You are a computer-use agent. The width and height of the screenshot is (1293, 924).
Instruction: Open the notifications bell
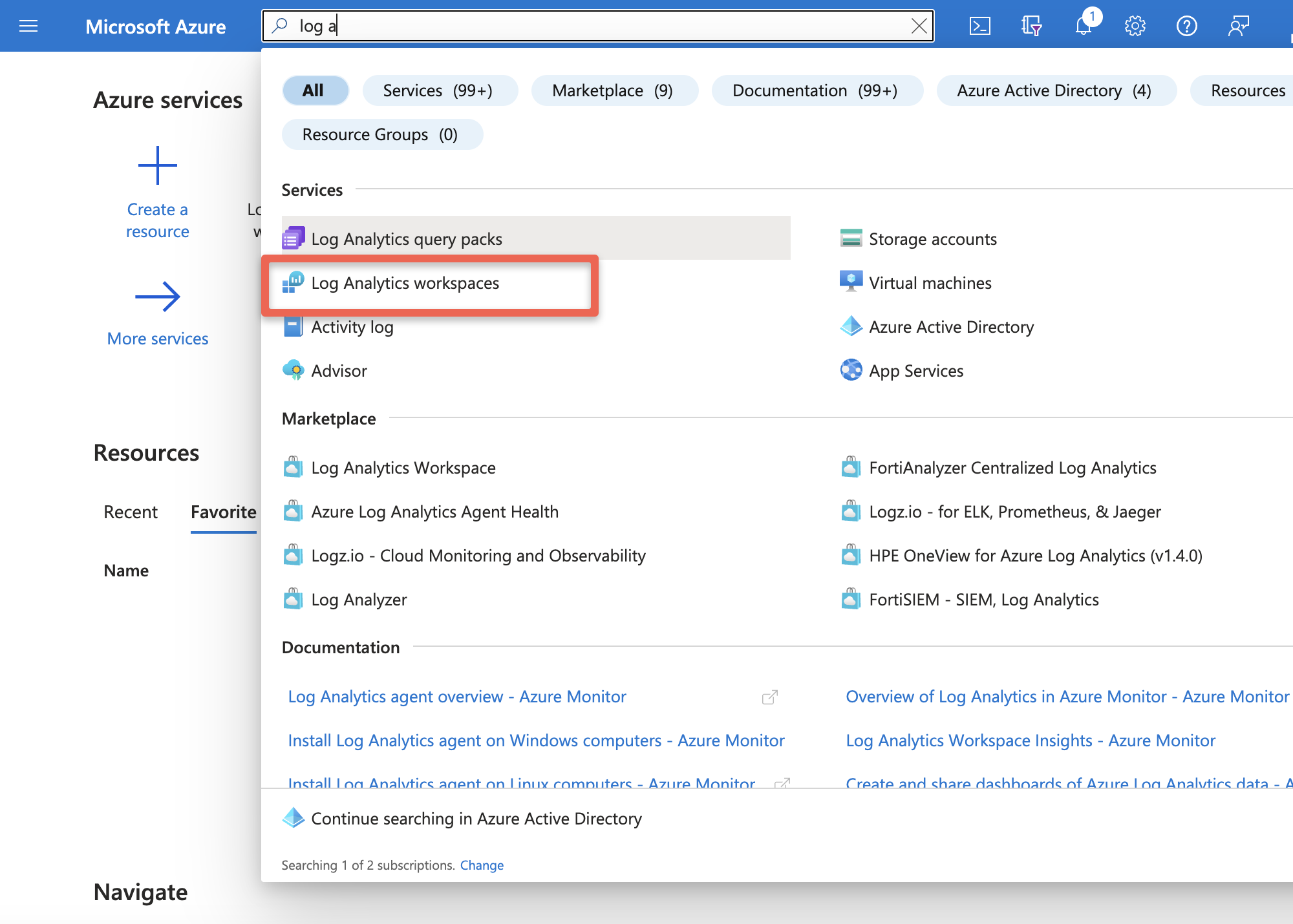point(1084,26)
